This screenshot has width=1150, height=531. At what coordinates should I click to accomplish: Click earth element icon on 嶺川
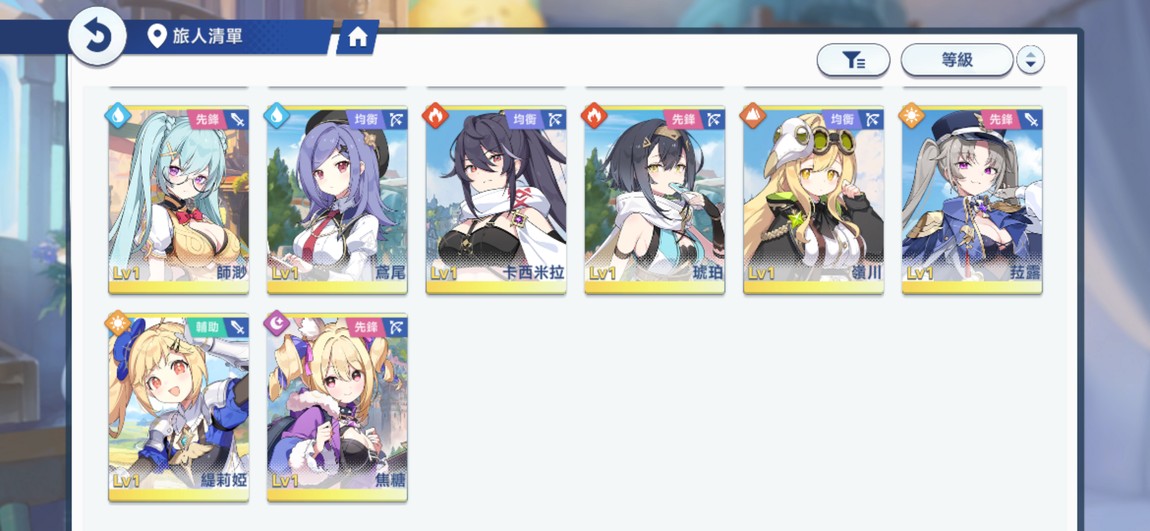coord(752,115)
